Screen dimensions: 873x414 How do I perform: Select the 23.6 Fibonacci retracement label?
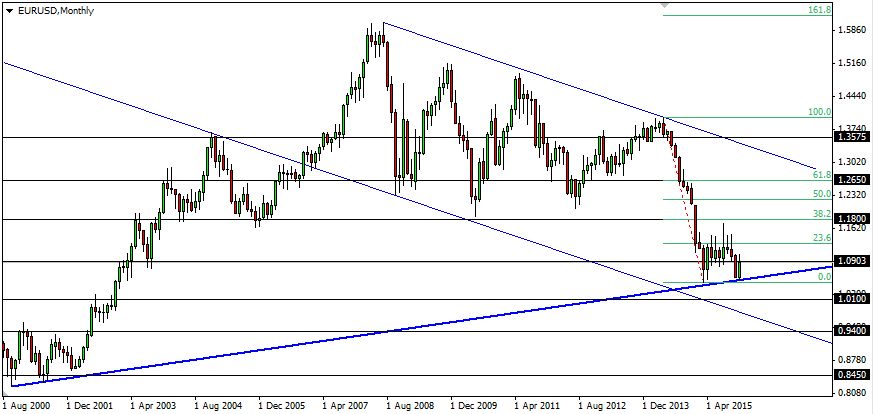click(x=822, y=238)
